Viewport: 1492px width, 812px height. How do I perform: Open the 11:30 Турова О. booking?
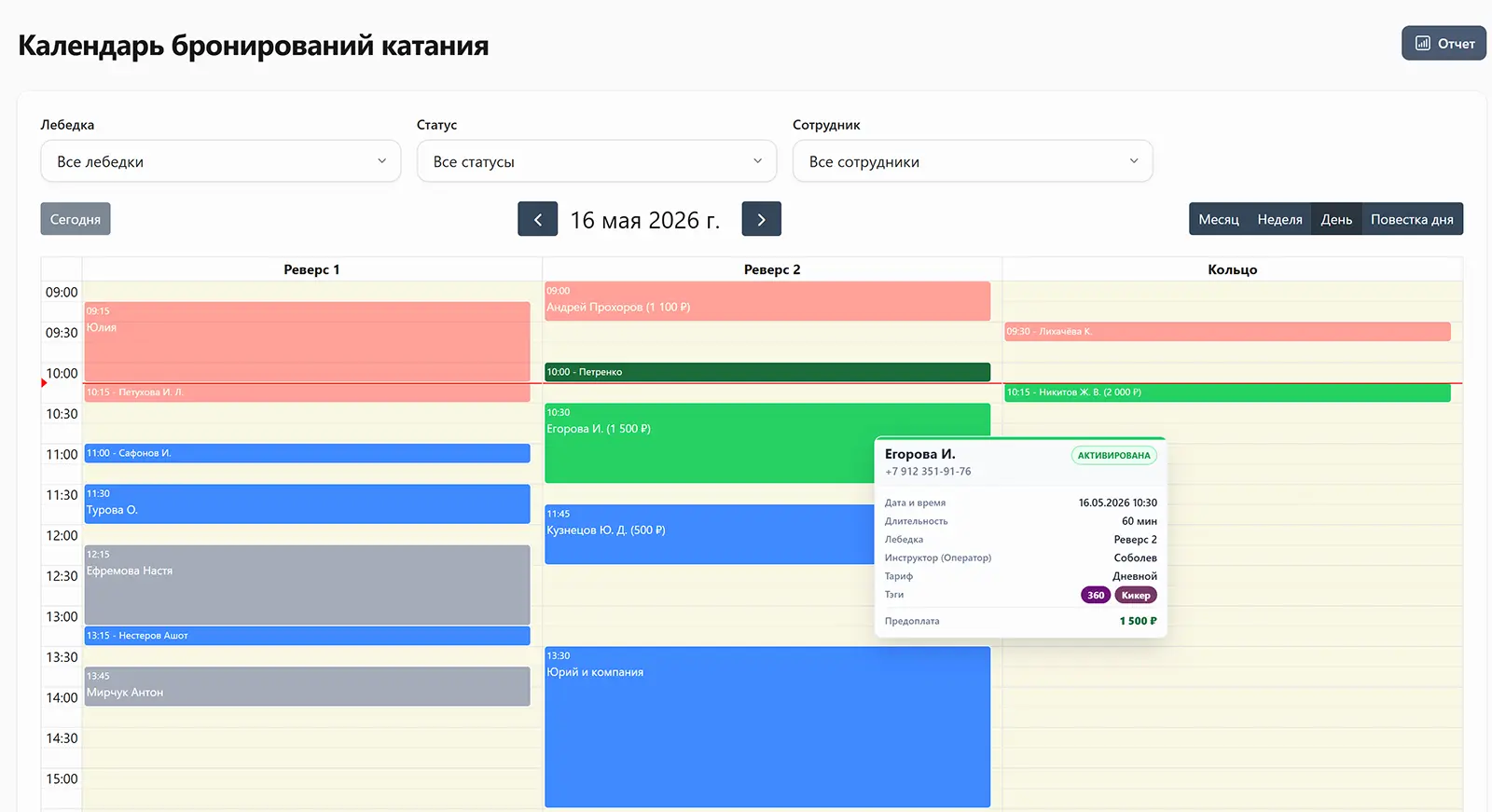point(308,503)
